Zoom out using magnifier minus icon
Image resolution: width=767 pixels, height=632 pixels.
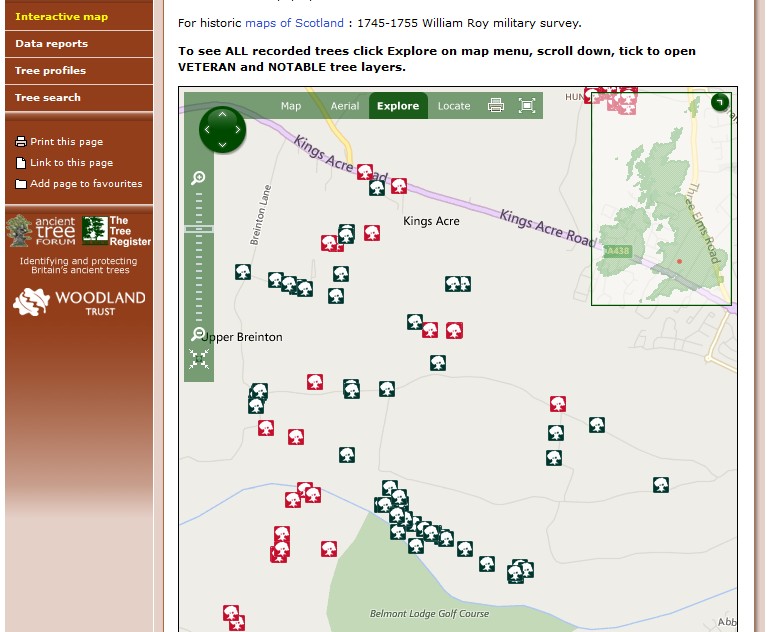tap(198, 334)
